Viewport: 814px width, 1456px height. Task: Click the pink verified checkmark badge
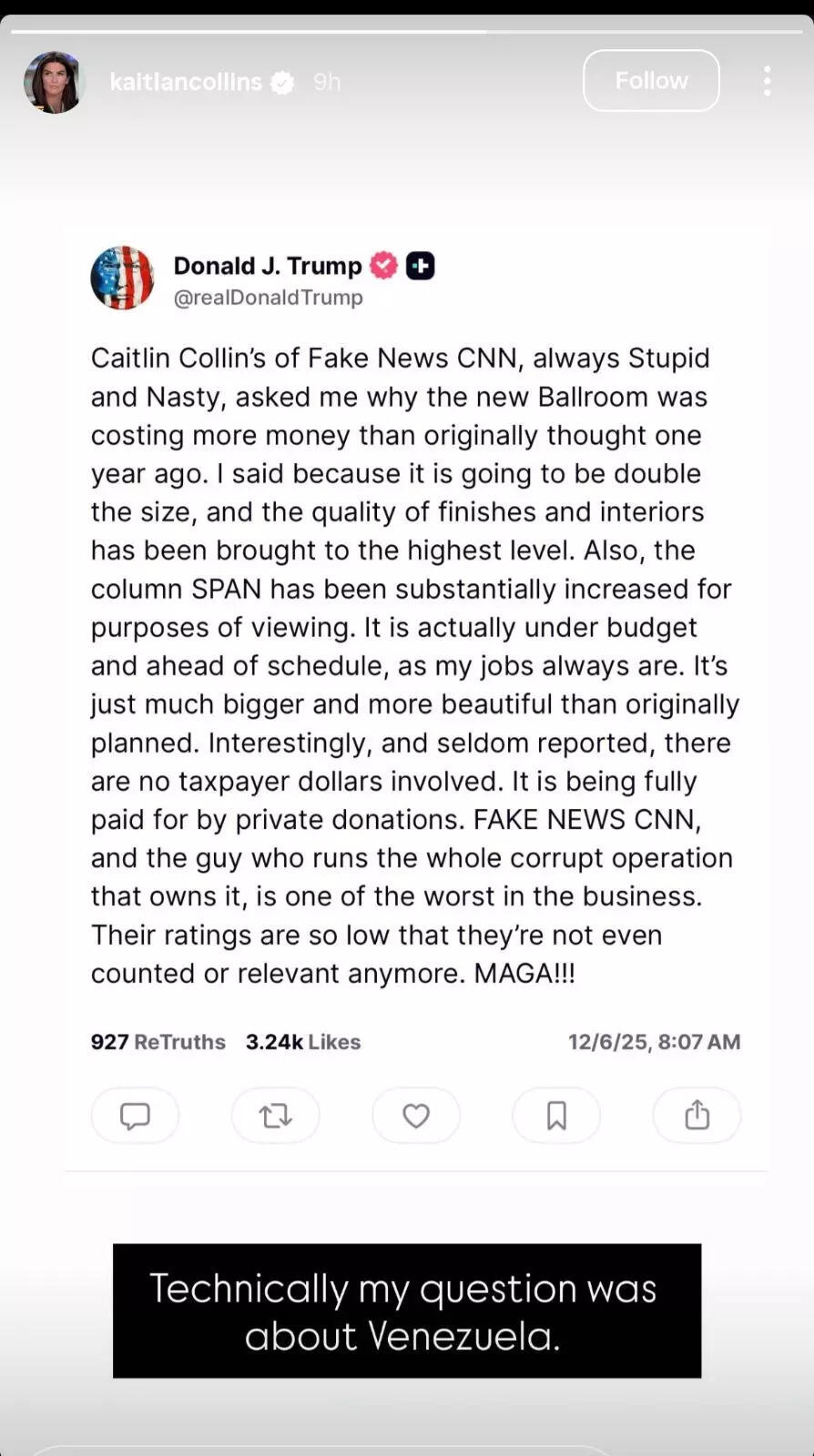click(383, 266)
